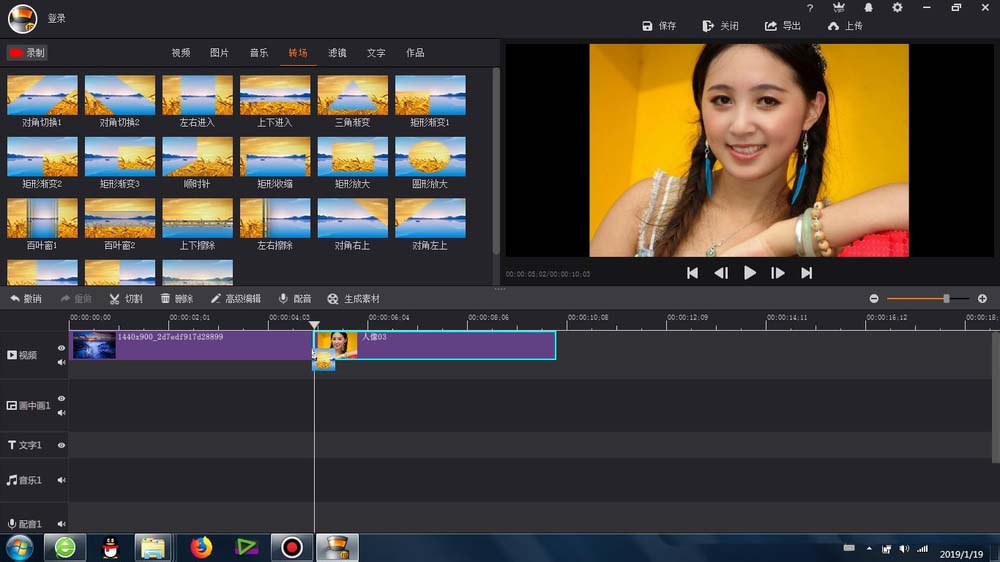Screen dimensions: 1000x562
Task: Mute the 音乐1 track speaker
Action: 61,480
